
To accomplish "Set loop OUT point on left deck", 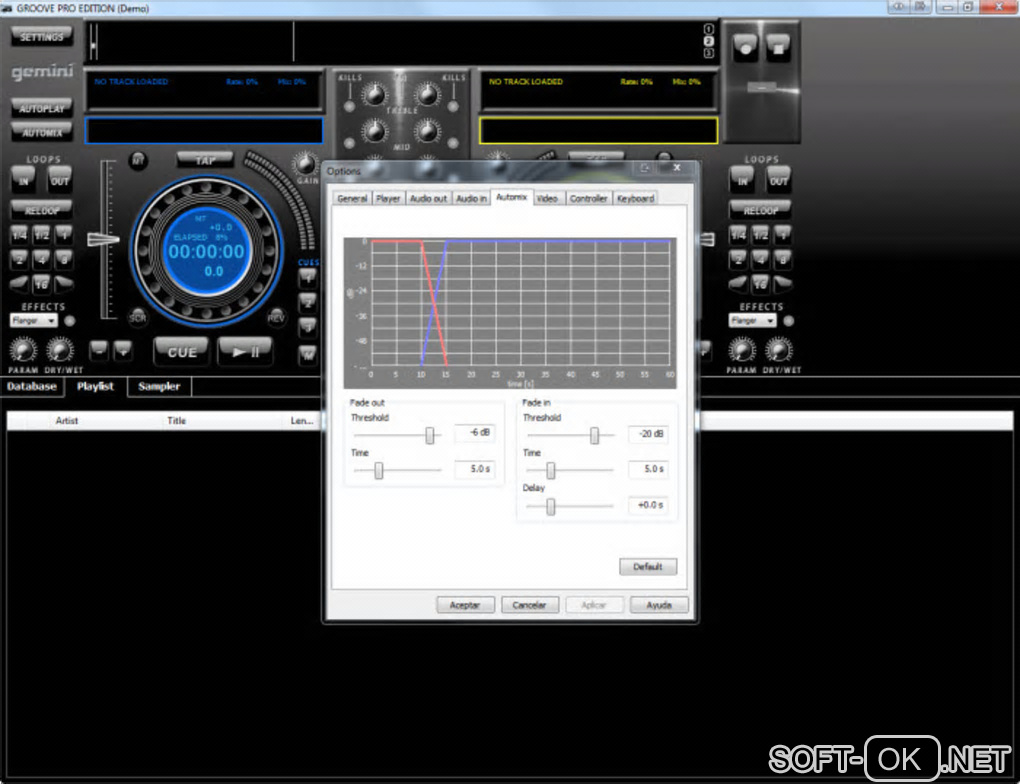I will tap(59, 180).
